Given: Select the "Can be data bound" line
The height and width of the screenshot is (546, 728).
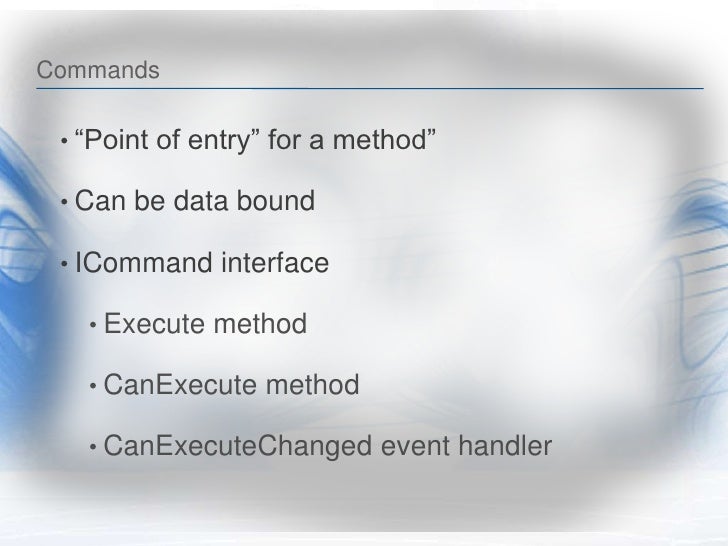Looking at the screenshot, I should [x=195, y=201].
